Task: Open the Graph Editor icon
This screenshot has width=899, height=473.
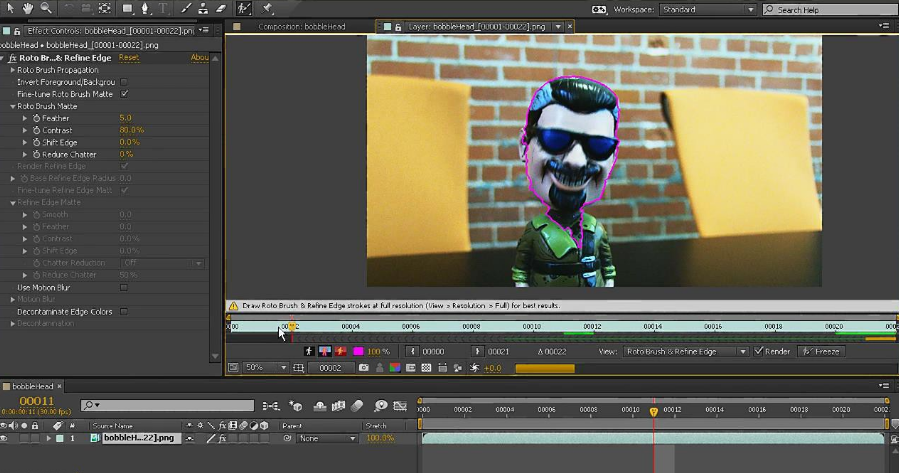Action: click(400, 406)
